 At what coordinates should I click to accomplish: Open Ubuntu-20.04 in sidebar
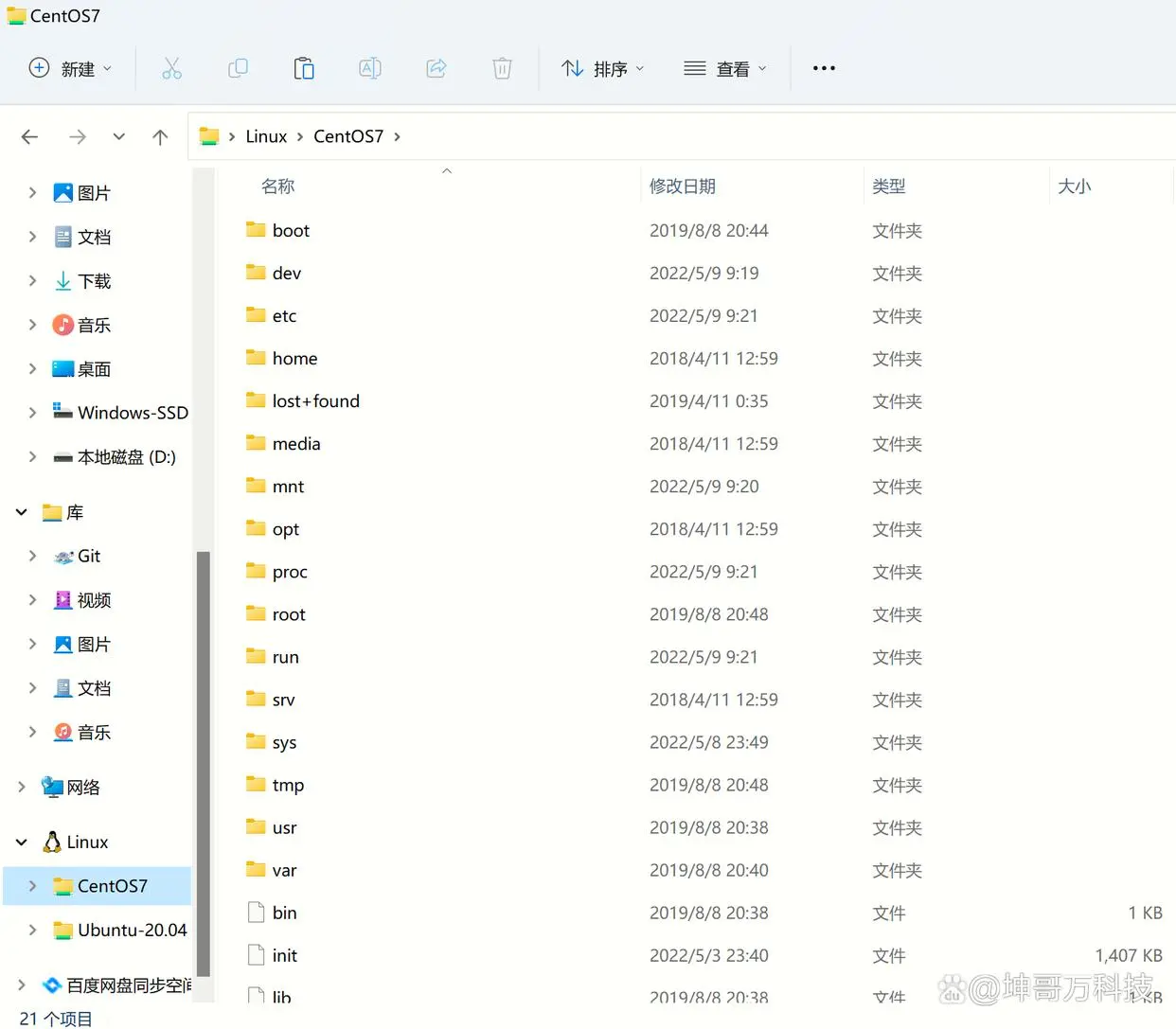[x=121, y=930]
